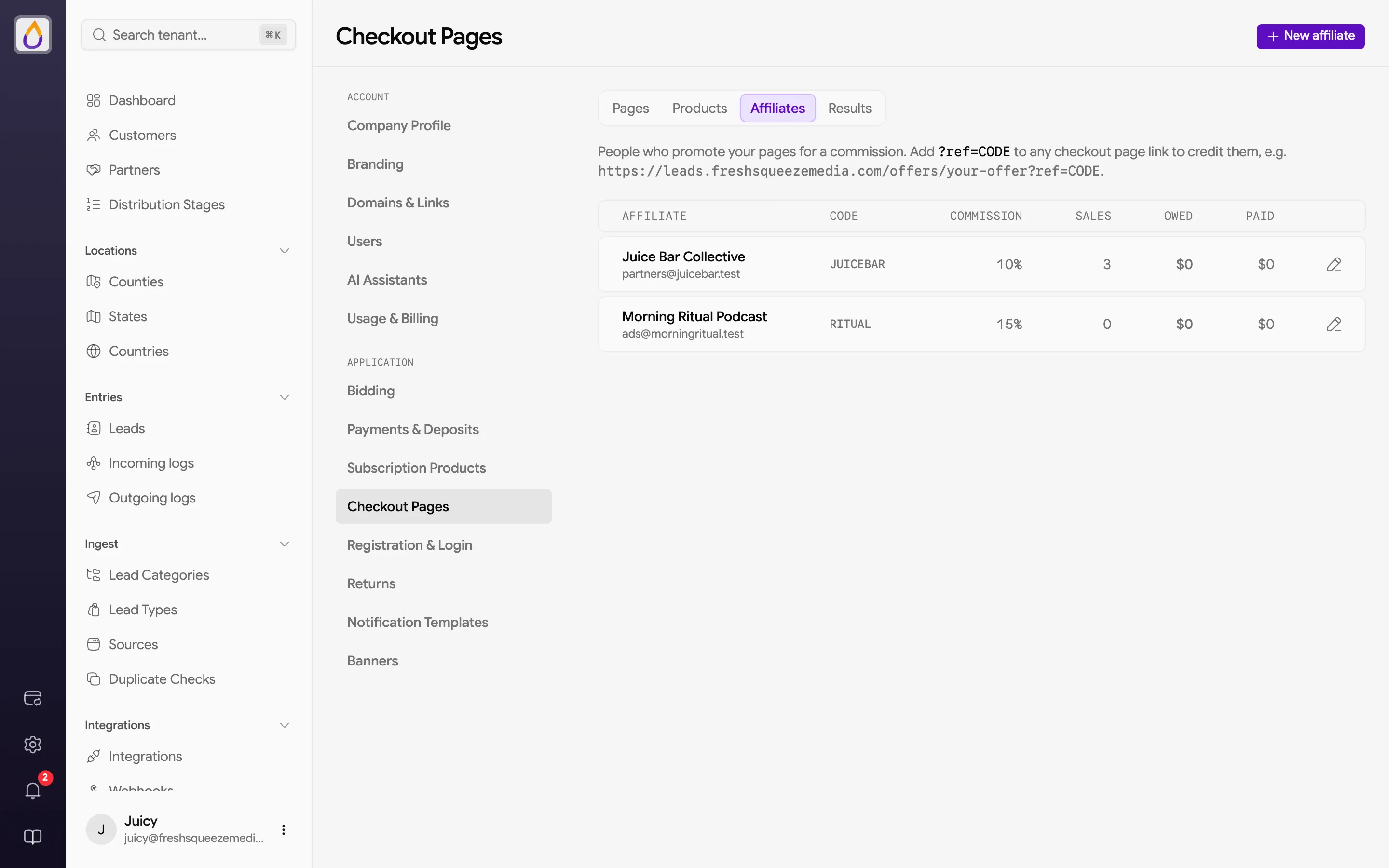Click the RITUAL affiliate code
1389x868 pixels.
850,325
